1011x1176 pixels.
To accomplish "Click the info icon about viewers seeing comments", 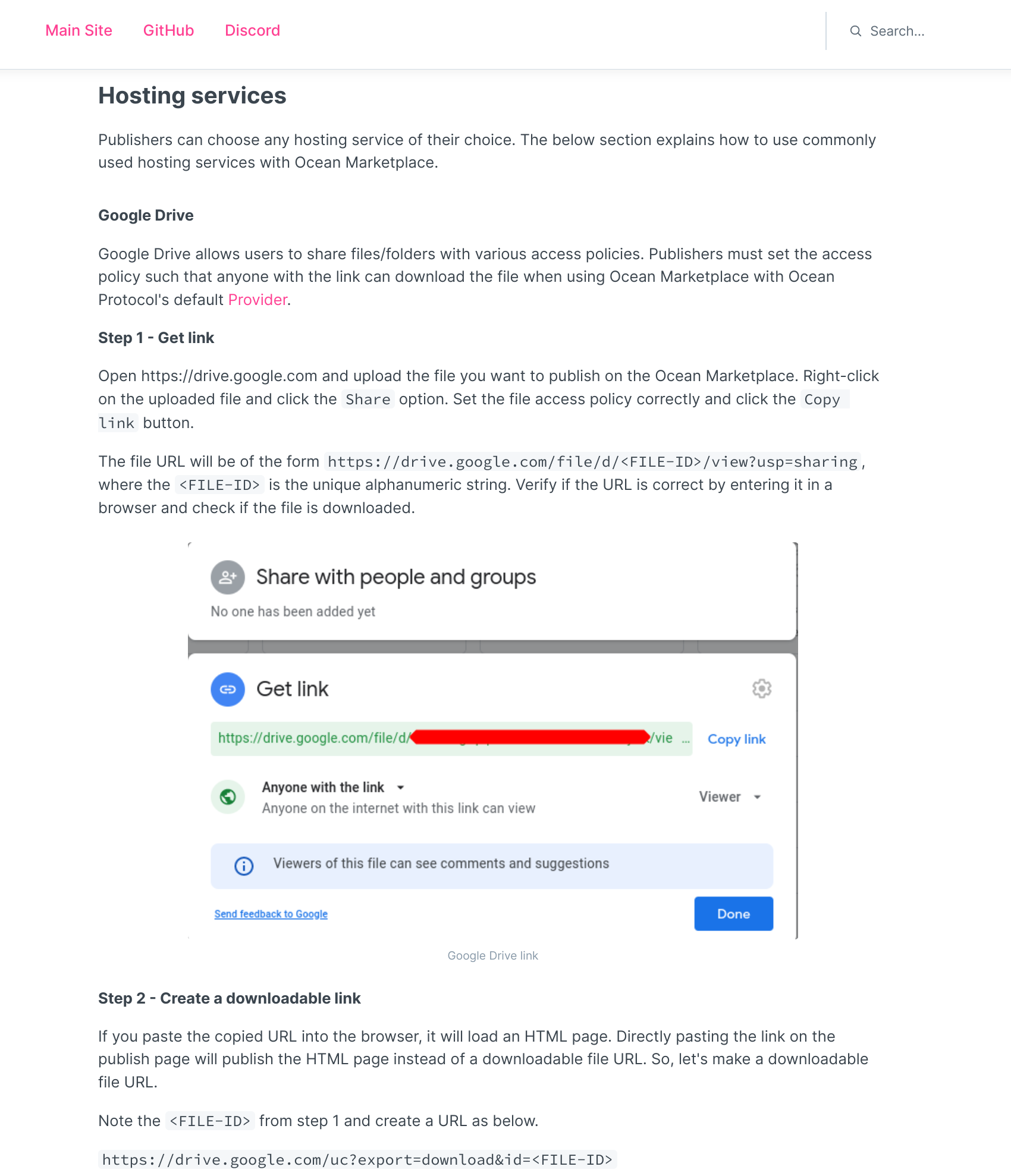I will (x=243, y=866).
